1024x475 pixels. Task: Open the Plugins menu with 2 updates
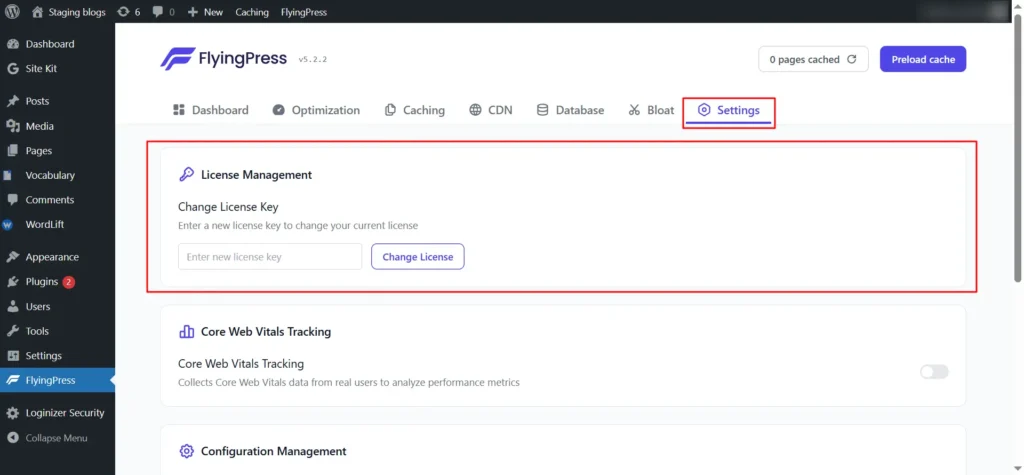pyautogui.click(x=42, y=282)
